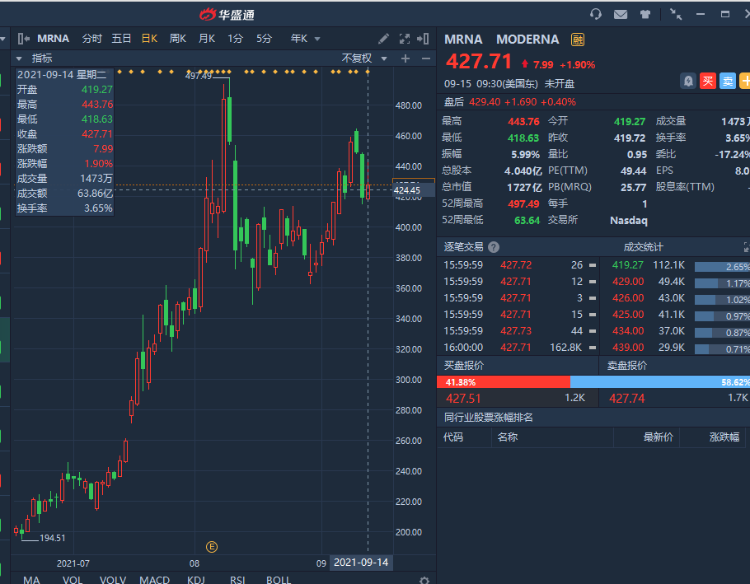The width and height of the screenshot is (750, 584).
Task: Click the red 买 buy button
Action: tap(707, 81)
